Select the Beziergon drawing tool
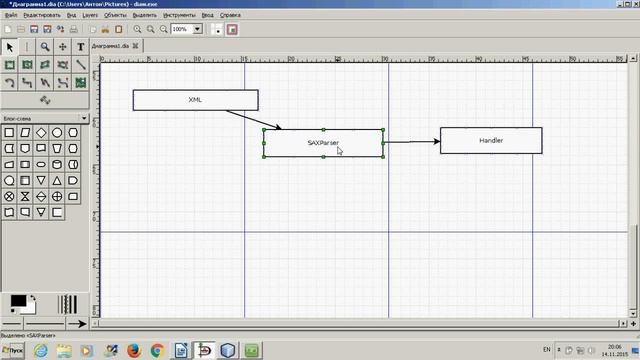The image size is (640, 360). (62, 65)
